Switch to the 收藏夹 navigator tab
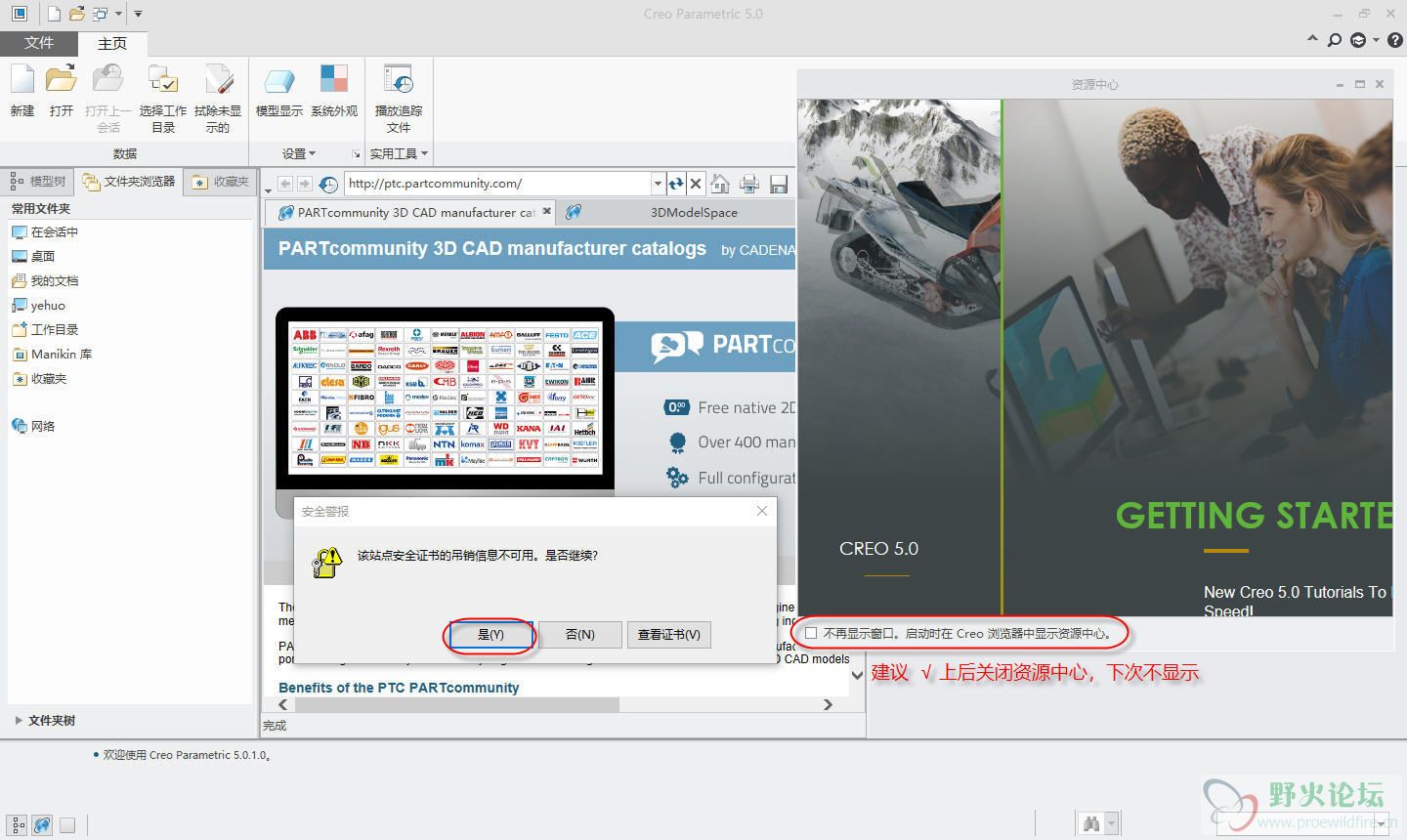 pyautogui.click(x=221, y=182)
